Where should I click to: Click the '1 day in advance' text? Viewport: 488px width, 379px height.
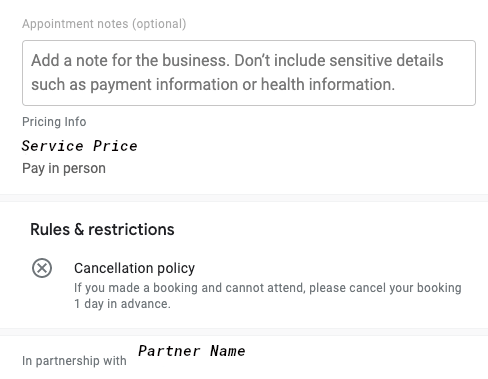[122, 304]
